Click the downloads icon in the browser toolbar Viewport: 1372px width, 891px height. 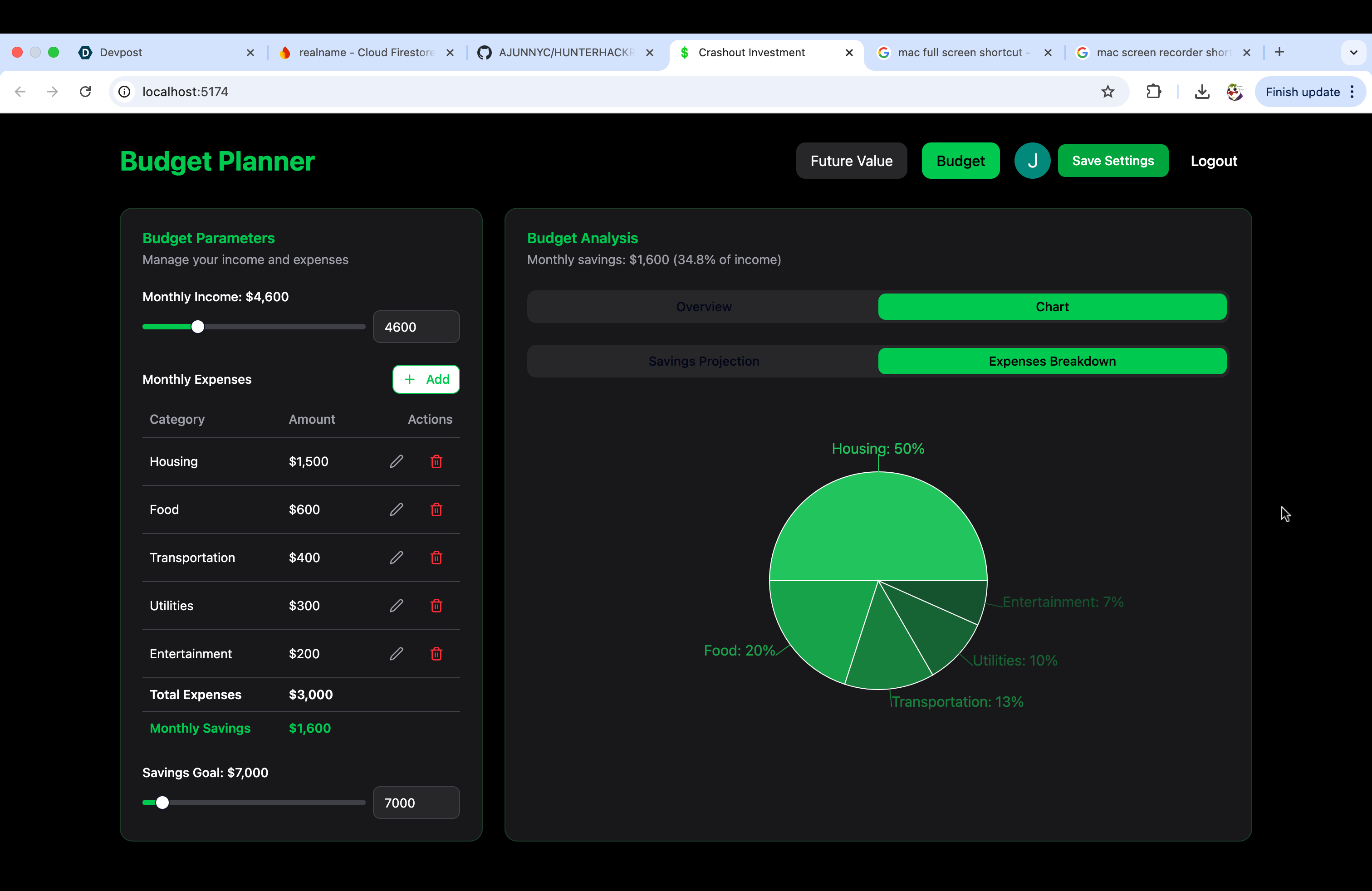(x=1202, y=92)
